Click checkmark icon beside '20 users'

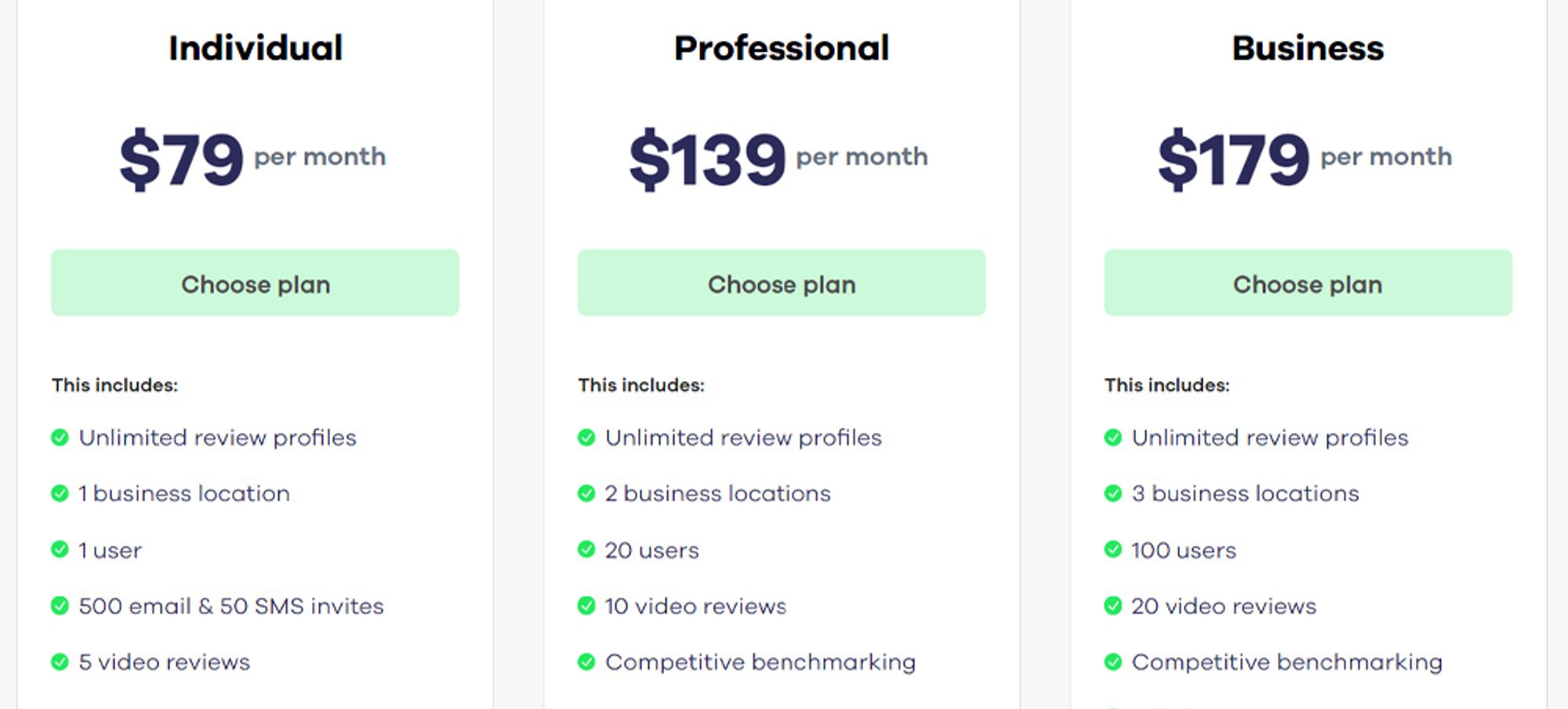point(586,549)
